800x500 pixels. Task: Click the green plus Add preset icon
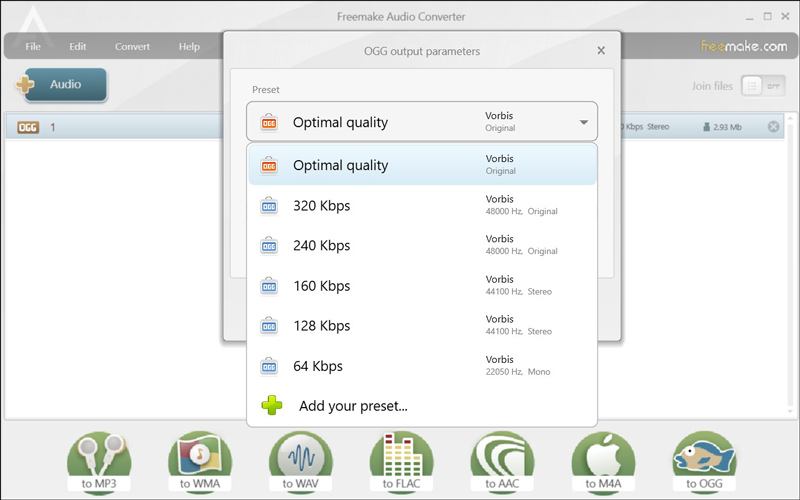[271, 406]
